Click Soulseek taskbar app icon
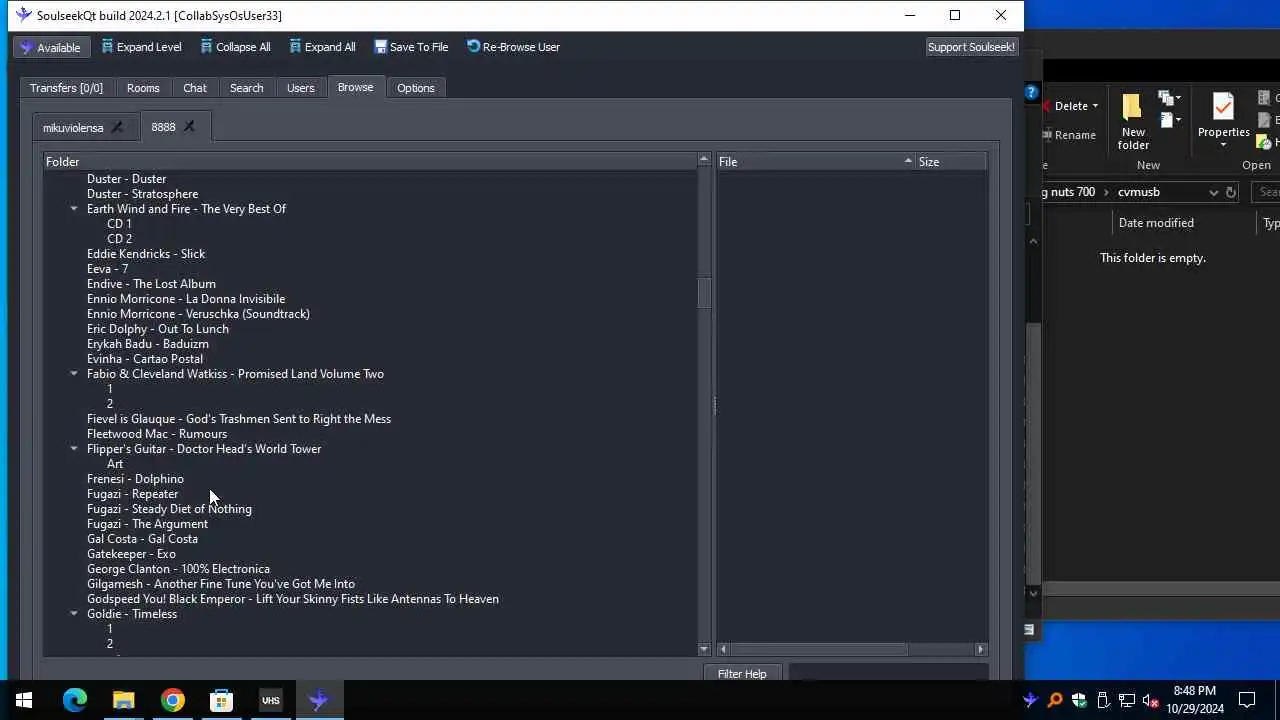 pos(319,700)
